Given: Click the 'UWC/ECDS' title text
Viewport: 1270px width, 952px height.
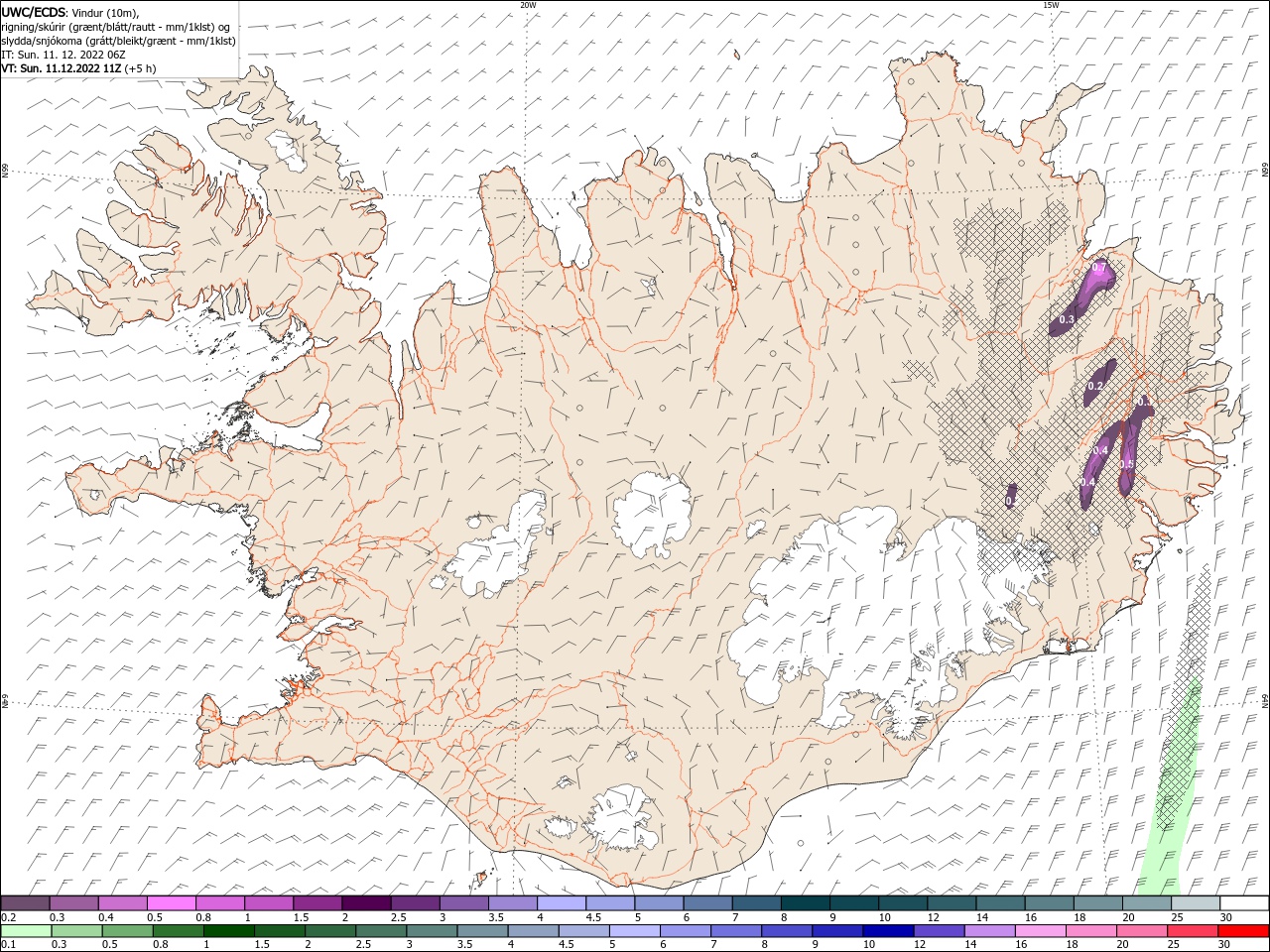Looking at the screenshot, I should (x=34, y=12).
